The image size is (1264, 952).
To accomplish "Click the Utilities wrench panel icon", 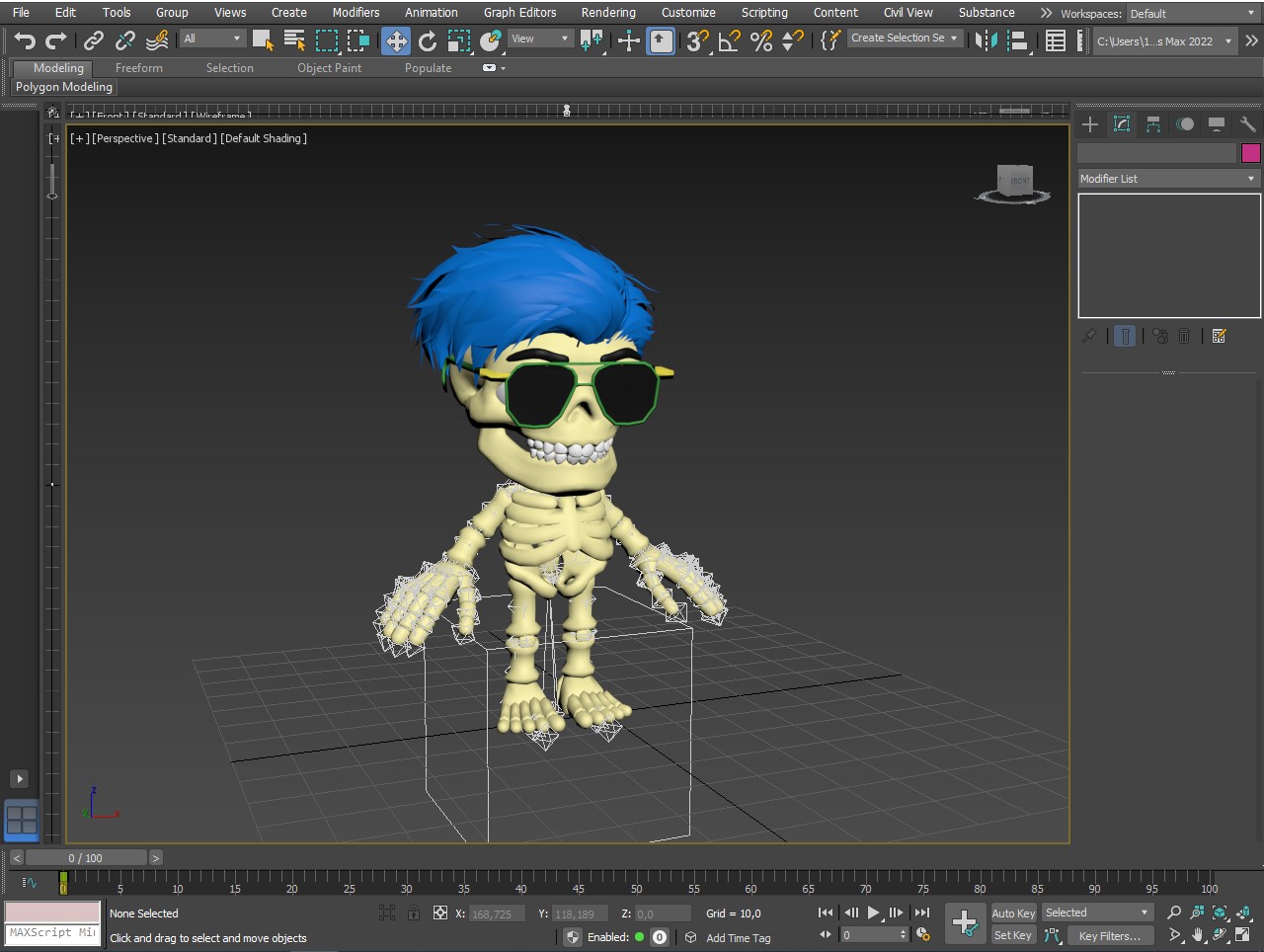I will click(1247, 124).
